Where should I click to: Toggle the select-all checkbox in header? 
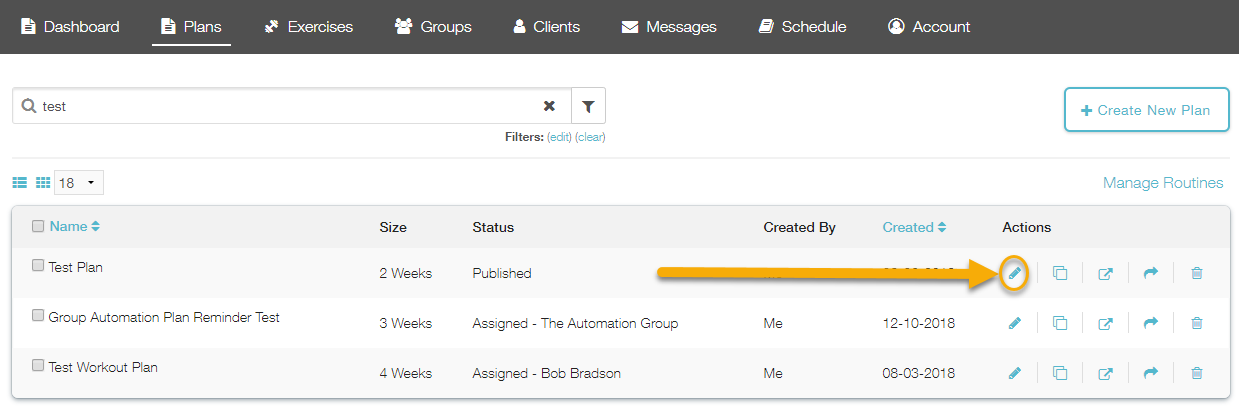pyautogui.click(x=38, y=226)
